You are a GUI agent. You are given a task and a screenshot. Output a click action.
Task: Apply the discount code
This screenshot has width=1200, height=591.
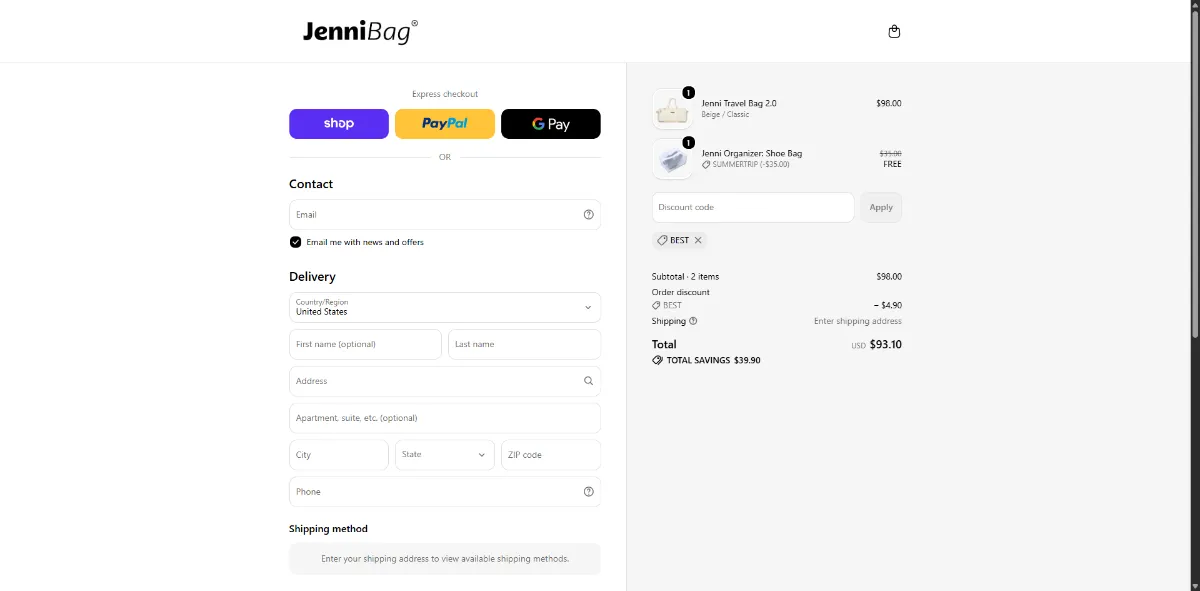pos(881,207)
